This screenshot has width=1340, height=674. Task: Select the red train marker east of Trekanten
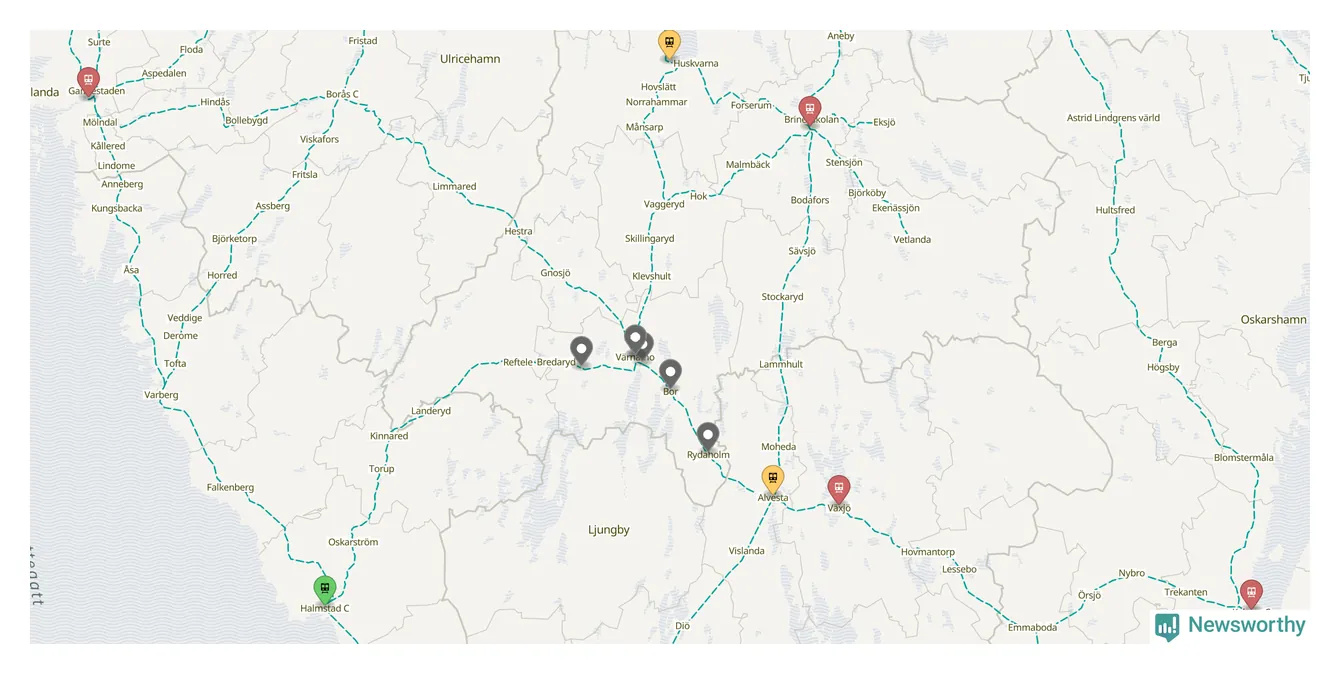pos(1251,594)
